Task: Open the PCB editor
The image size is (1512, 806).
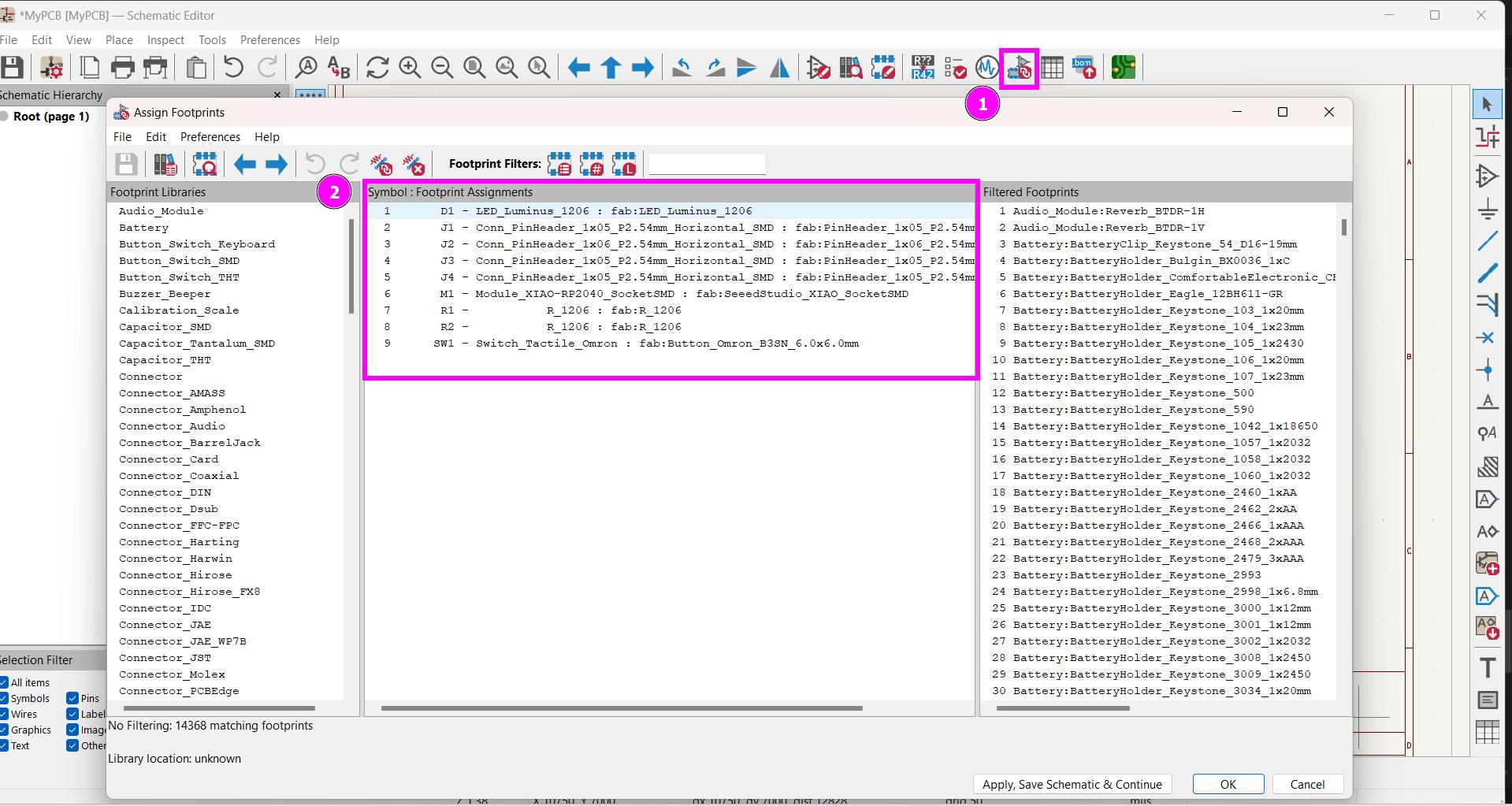Action: [1124, 68]
